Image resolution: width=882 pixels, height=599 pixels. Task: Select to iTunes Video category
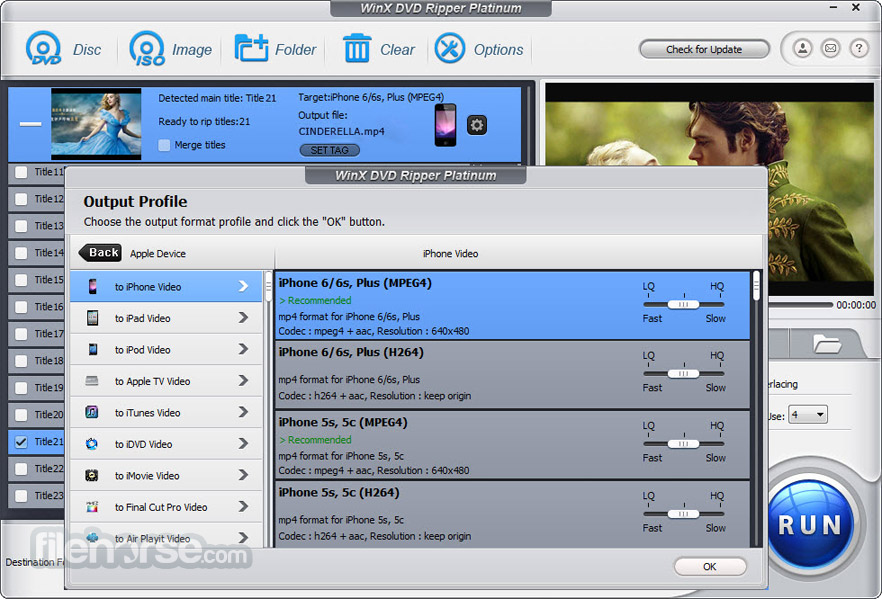tap(166, 412)
